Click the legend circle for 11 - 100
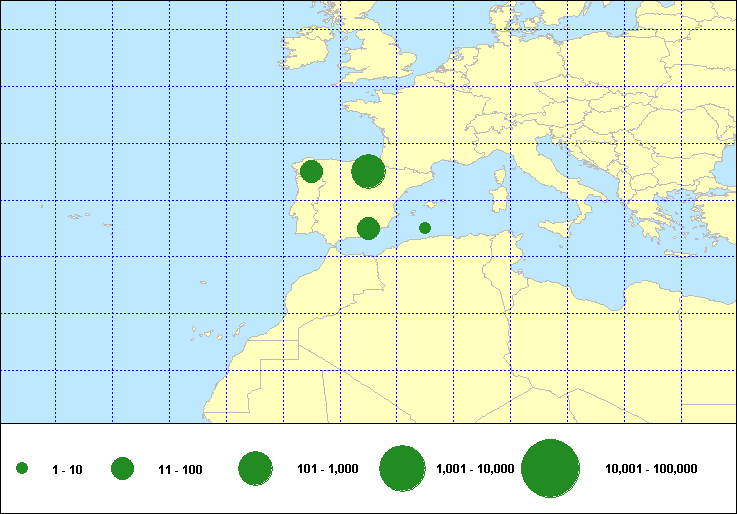737x514 pixels. click(x=123, y=469)
